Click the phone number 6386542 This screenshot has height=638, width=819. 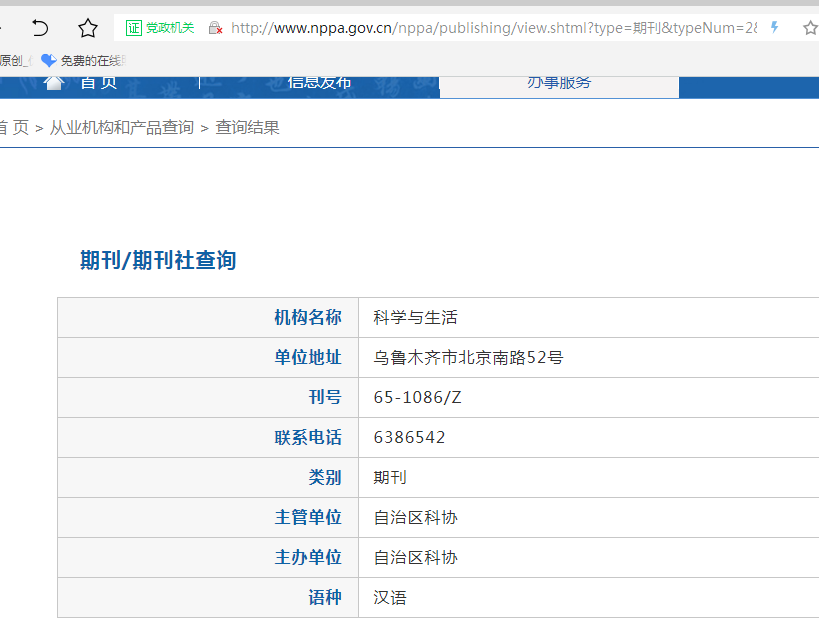coord(409,438)
